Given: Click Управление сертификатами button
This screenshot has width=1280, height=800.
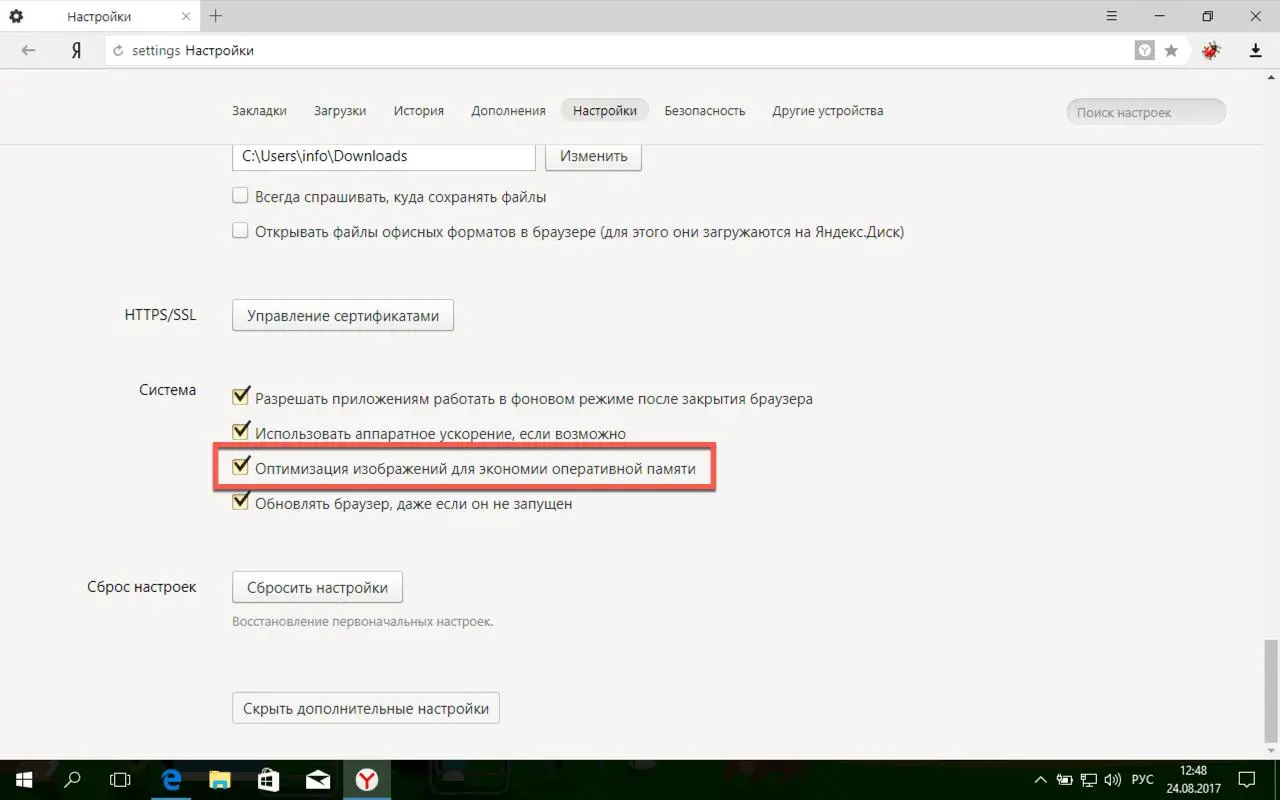Looking at the screenshot, I should click(343, 315).
